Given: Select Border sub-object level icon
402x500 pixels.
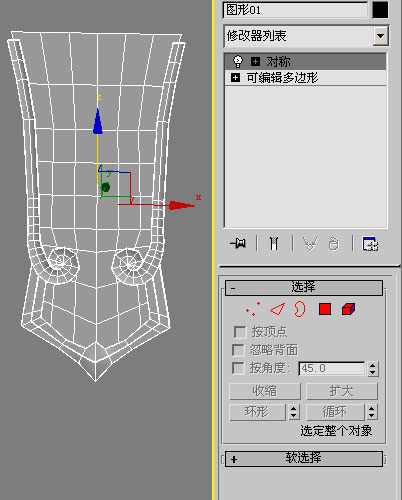Looking at the screenshot, I should pyautogui.click(x=300, y=309).
